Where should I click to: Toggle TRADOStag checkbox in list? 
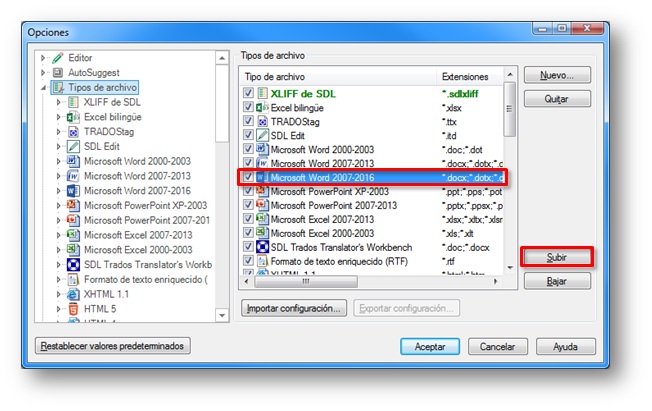tap(248, 121)
